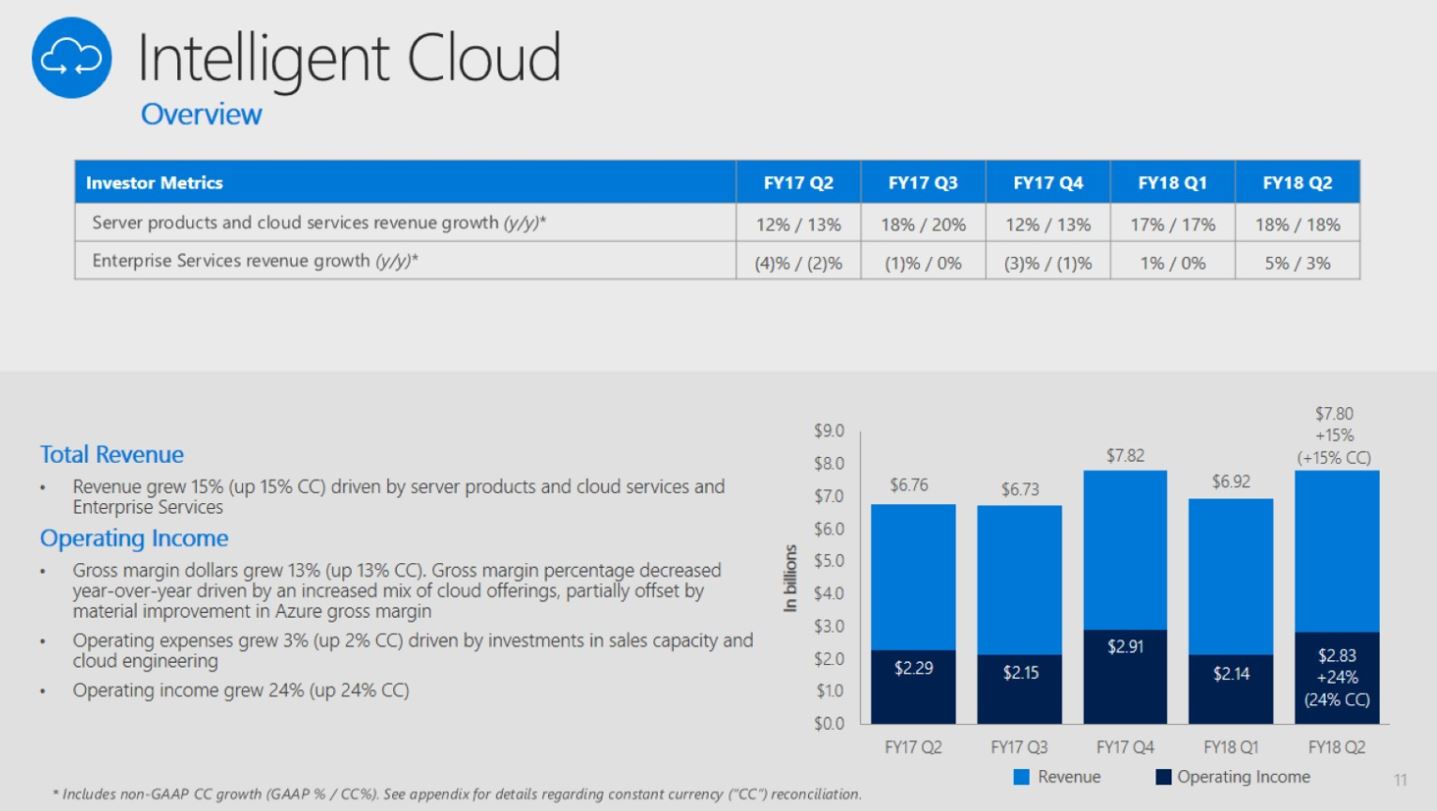Viewport: 1437px width, 811px height.
Task: Click the Revenue legend color square
Action: click(1021, 778)
